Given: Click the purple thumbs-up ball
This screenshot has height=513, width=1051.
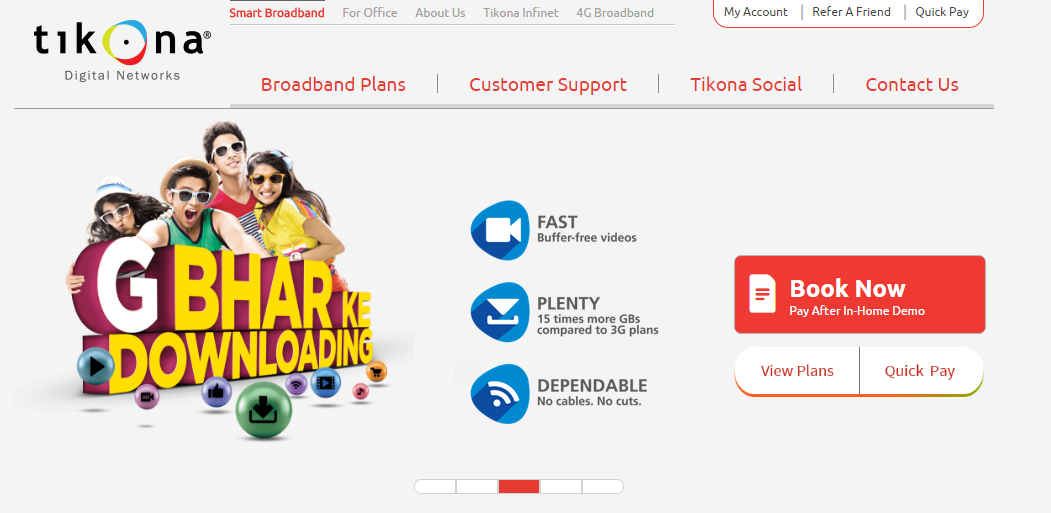Looking at the screenshot, I should 217,392.
